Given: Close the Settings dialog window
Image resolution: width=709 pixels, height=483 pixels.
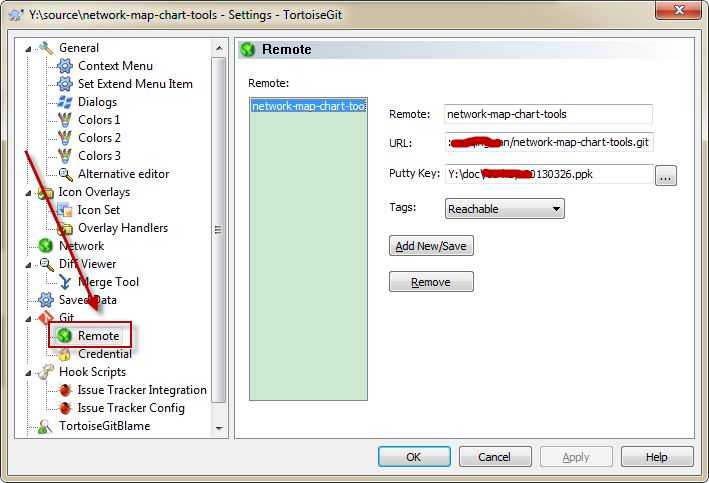Looking at the screenshot, I should pos(679,10).
